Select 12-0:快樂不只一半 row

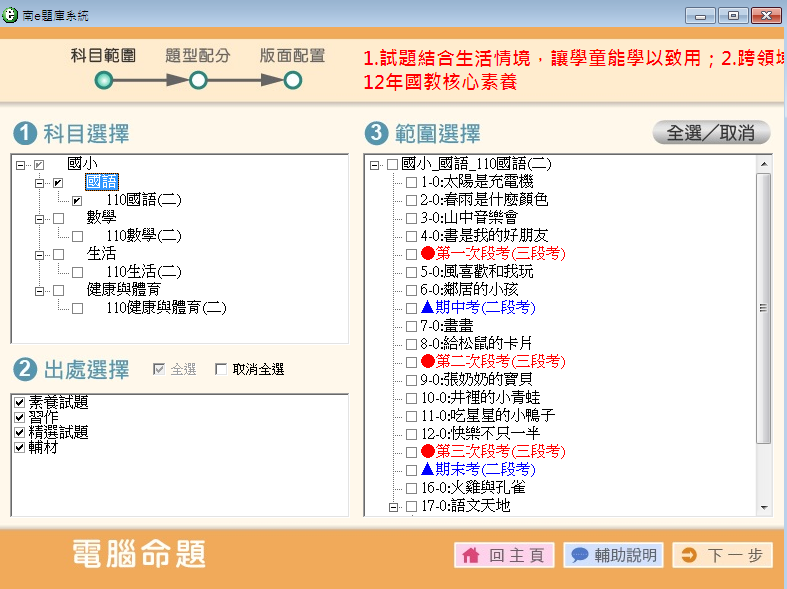pyautogui.click(x=480, y=434)
